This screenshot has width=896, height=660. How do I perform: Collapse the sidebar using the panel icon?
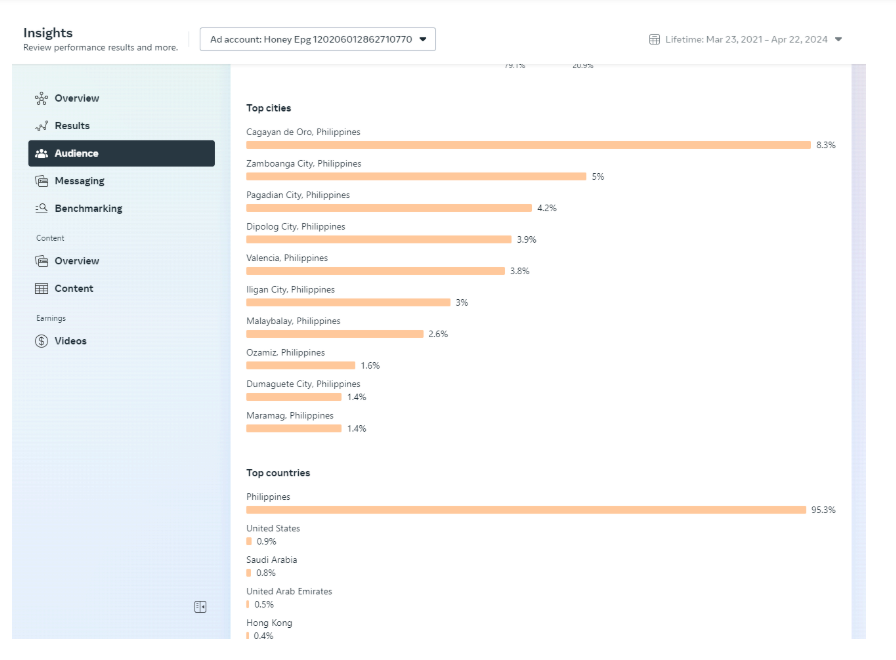tap(200, 607)
